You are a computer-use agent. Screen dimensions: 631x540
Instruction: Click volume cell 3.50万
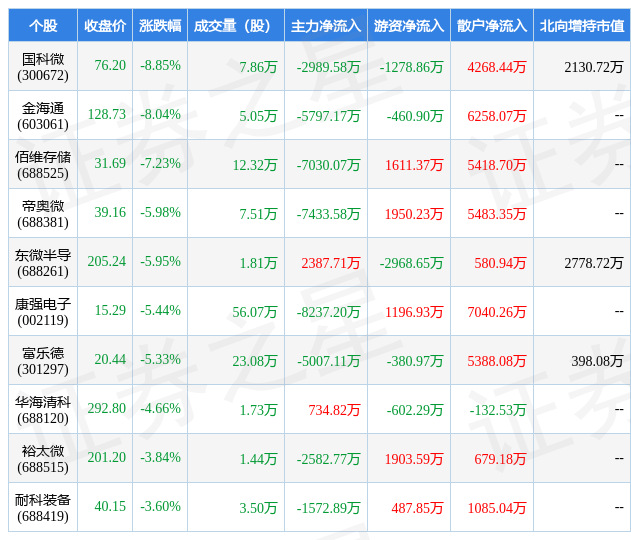pyautogui.click(x=258, y=508)
